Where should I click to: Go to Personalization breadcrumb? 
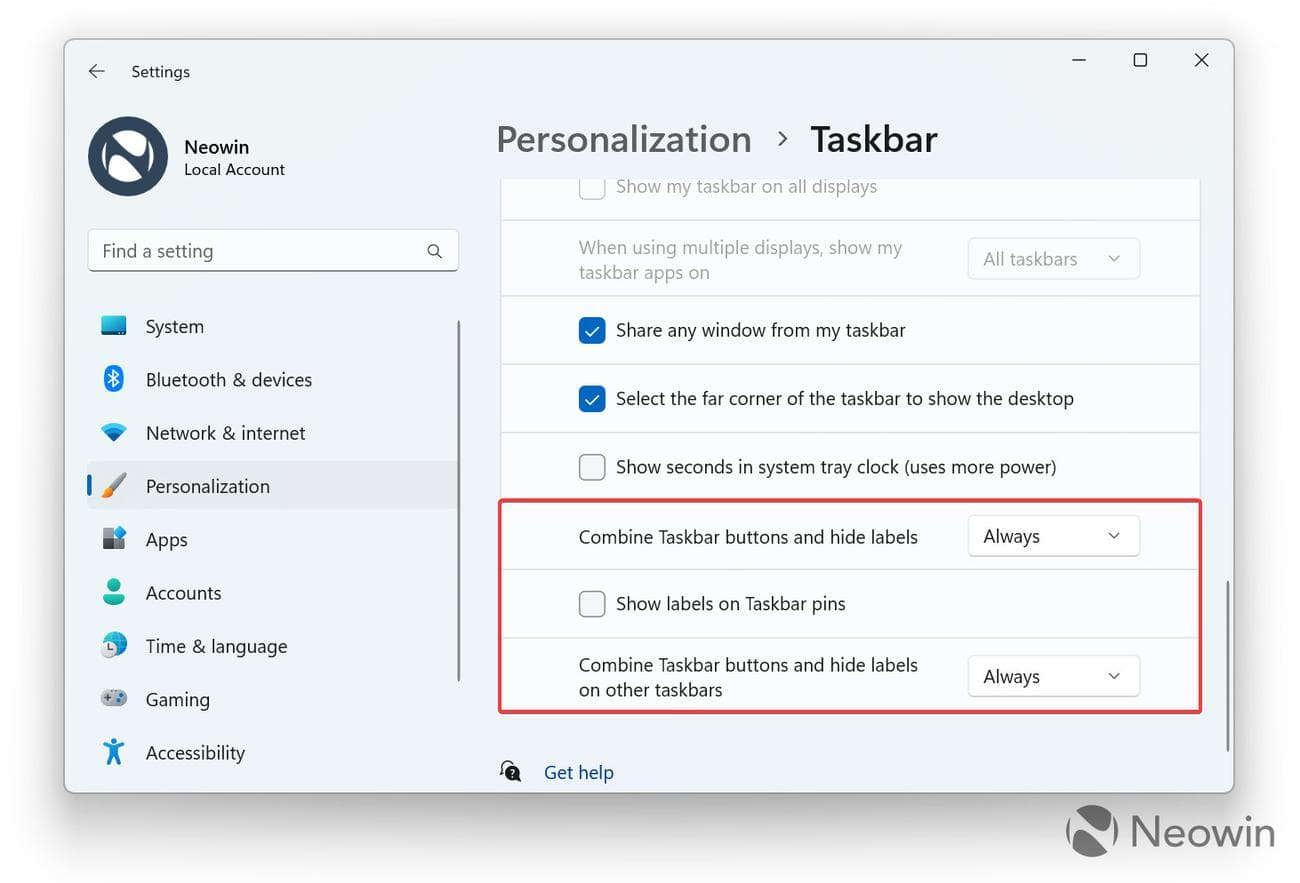click(624, 140)
